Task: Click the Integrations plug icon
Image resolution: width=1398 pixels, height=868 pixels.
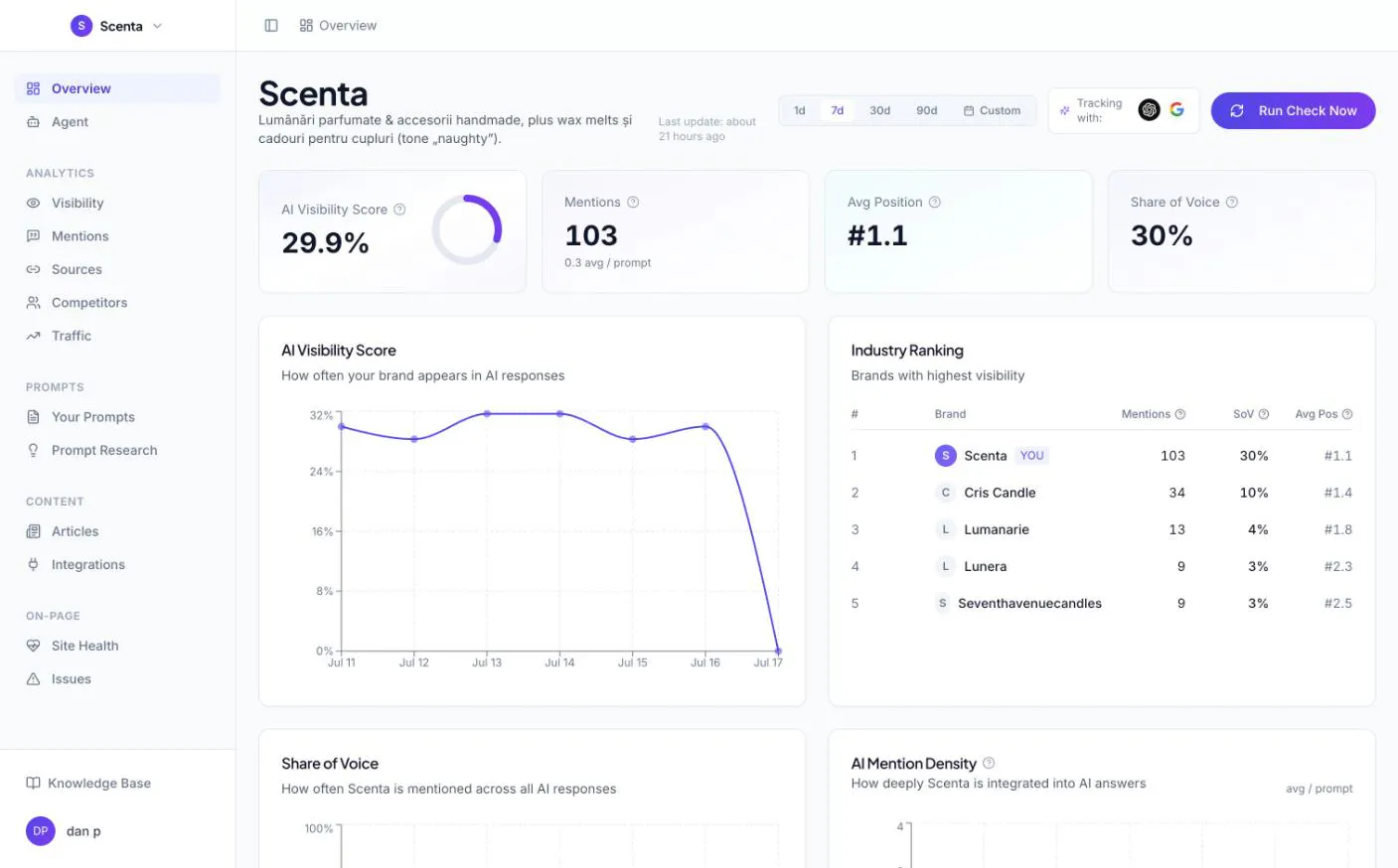Action: [x=33, y=564]
